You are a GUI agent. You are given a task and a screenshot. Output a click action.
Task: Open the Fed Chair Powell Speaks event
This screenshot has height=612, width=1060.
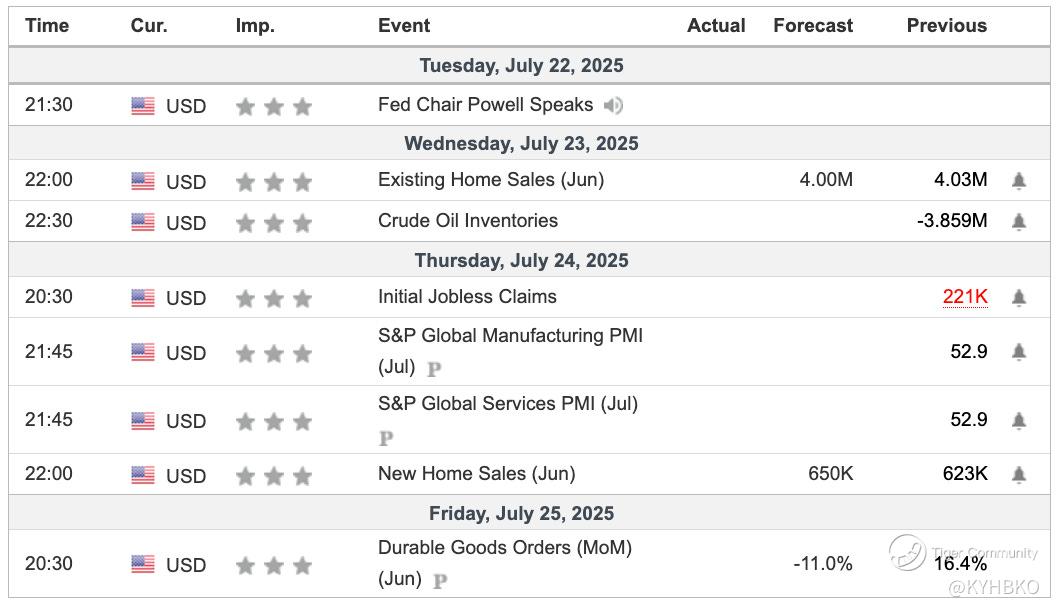point(485,105)
